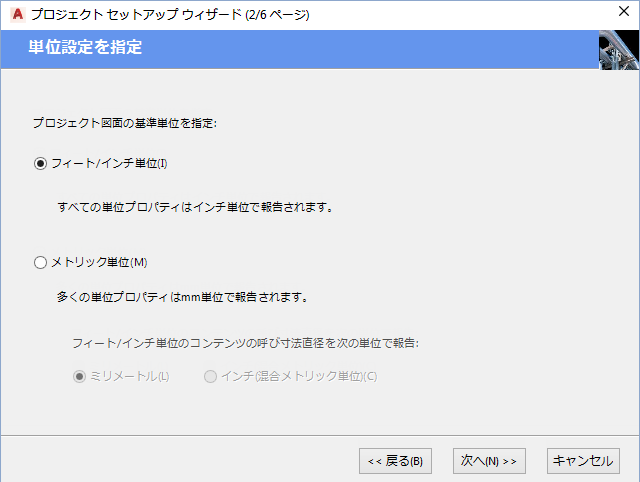Proceed with the 次へ button
The height and width of the screenshot is (482, 640).
point(488,461)
